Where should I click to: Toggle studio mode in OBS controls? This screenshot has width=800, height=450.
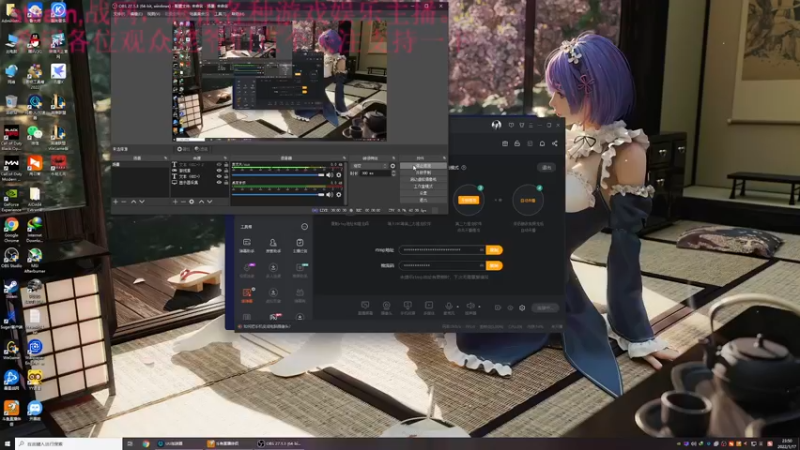[x=423, y=186]
